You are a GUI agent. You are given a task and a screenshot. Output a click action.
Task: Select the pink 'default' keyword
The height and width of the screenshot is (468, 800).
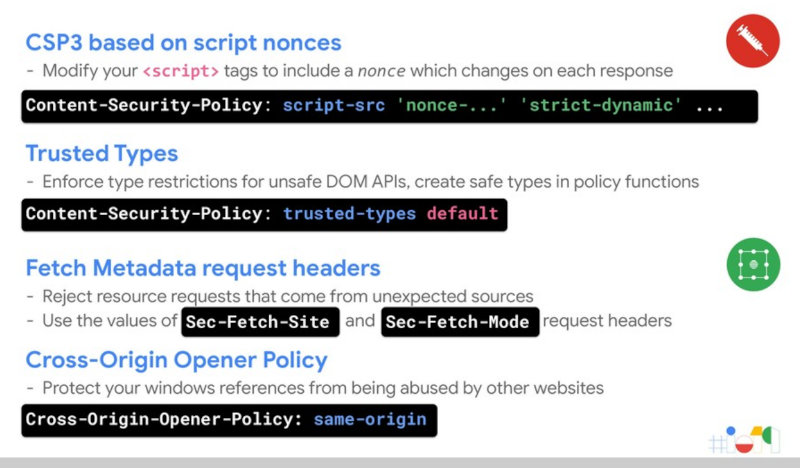coord(462,214)
